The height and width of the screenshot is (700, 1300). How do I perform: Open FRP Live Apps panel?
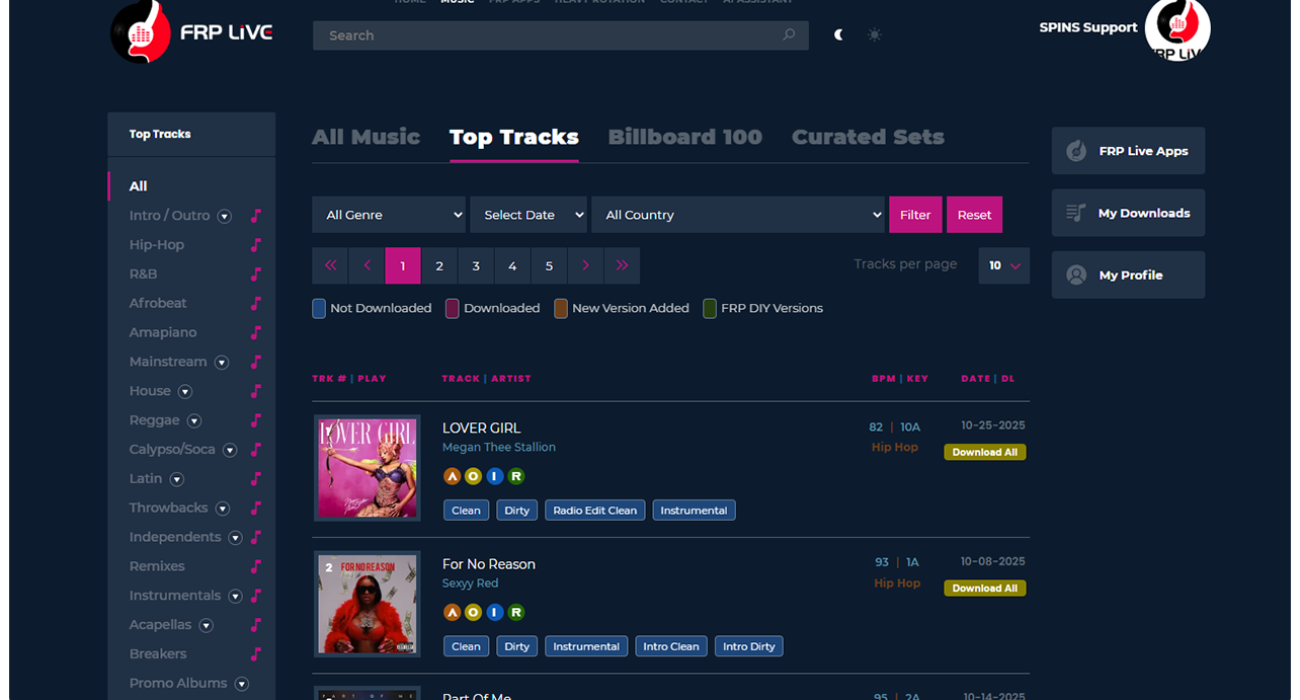click(1128, 151)
